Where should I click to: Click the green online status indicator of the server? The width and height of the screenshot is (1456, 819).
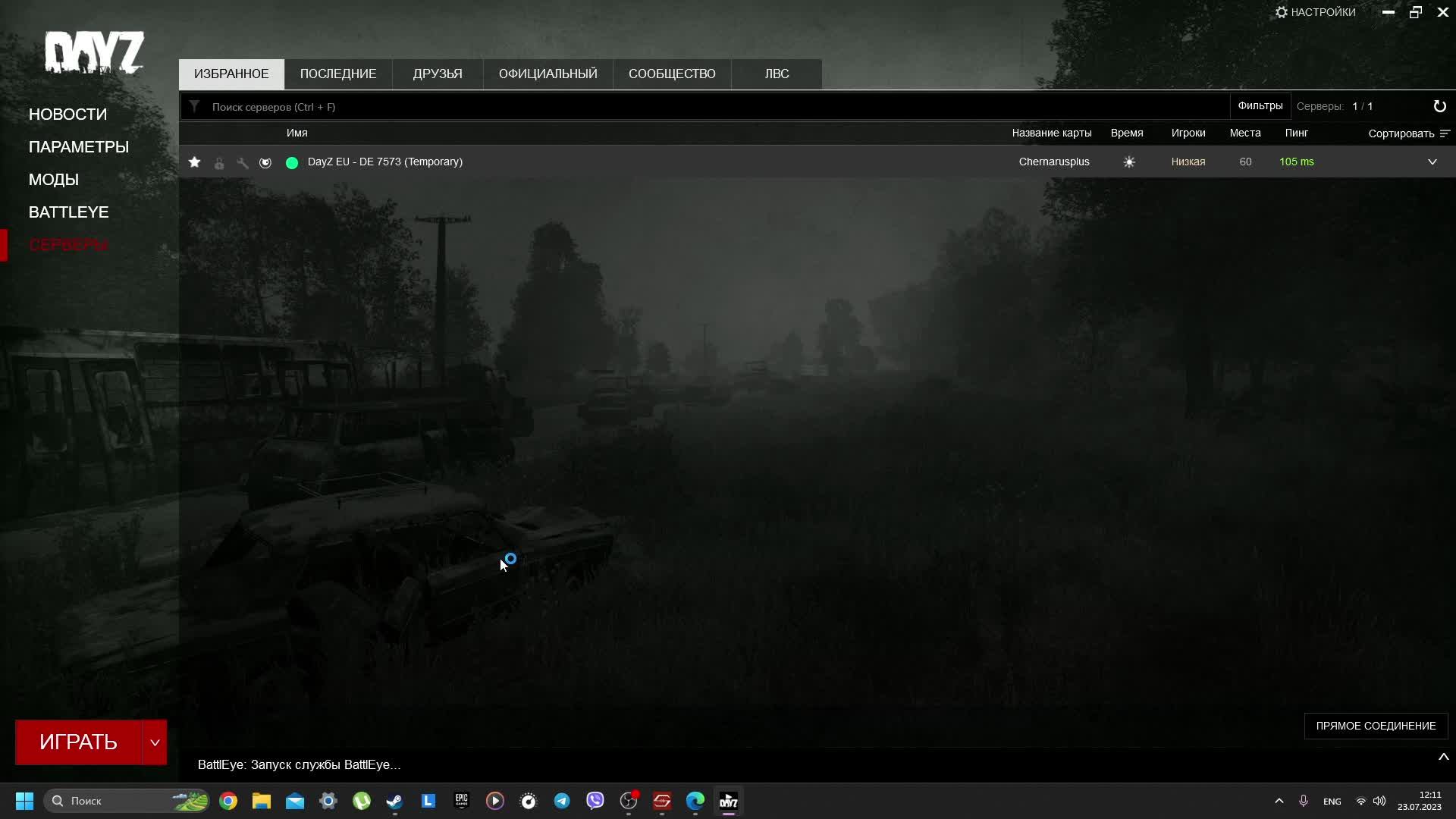click(x=292, y=162)
